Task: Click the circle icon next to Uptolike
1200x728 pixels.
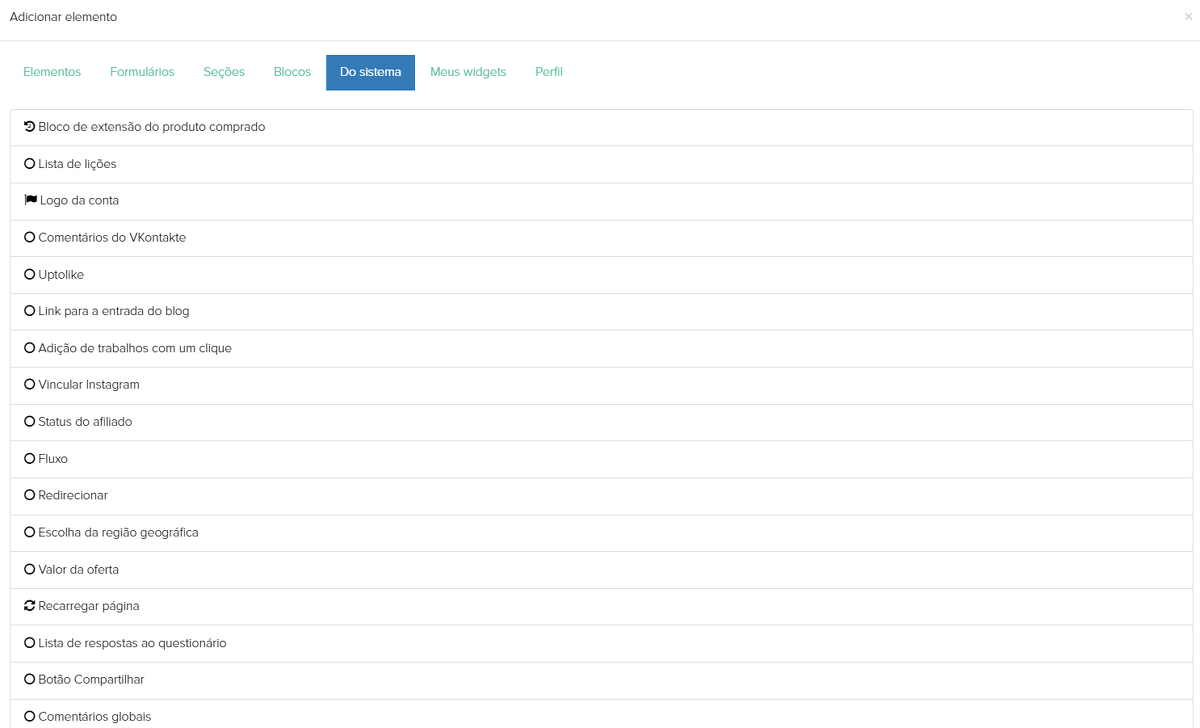Action: [29, 274]
